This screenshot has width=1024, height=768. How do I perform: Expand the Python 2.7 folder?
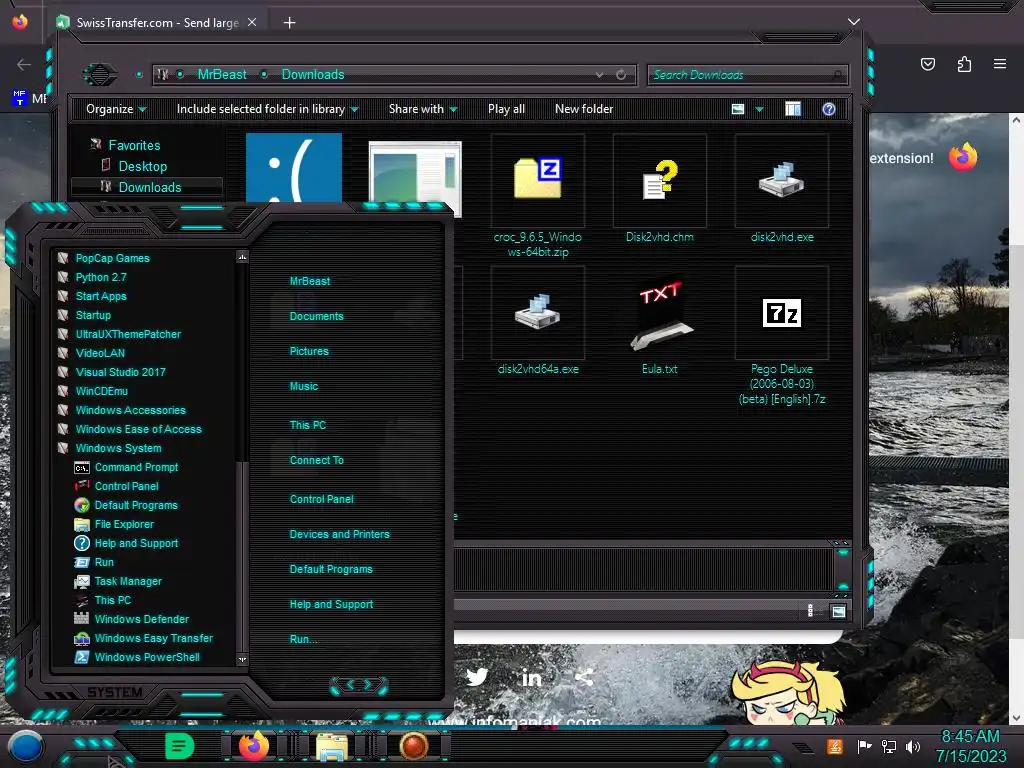point(101,277)
